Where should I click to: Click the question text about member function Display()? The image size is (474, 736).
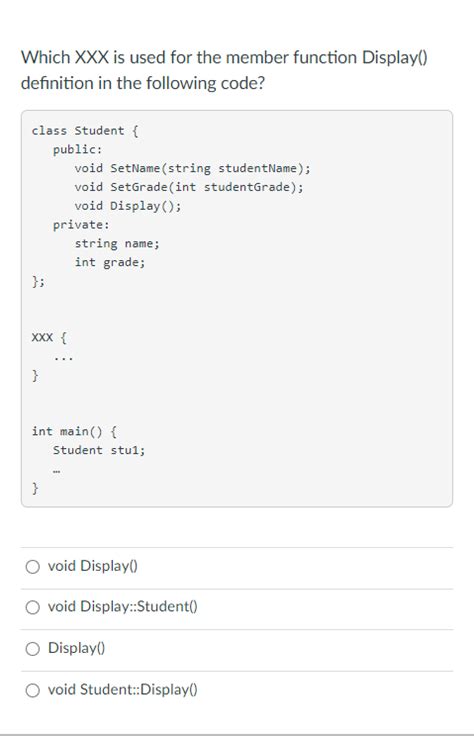[x=224, y=70]
